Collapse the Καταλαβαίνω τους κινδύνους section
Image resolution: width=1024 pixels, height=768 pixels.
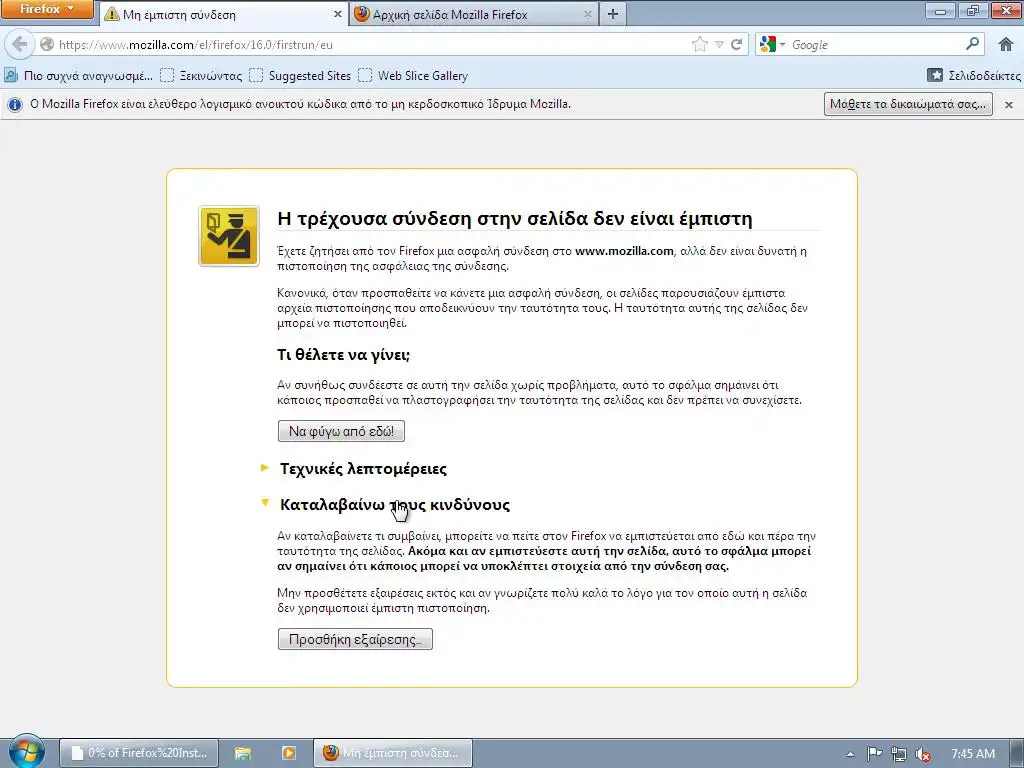(394, 504)
